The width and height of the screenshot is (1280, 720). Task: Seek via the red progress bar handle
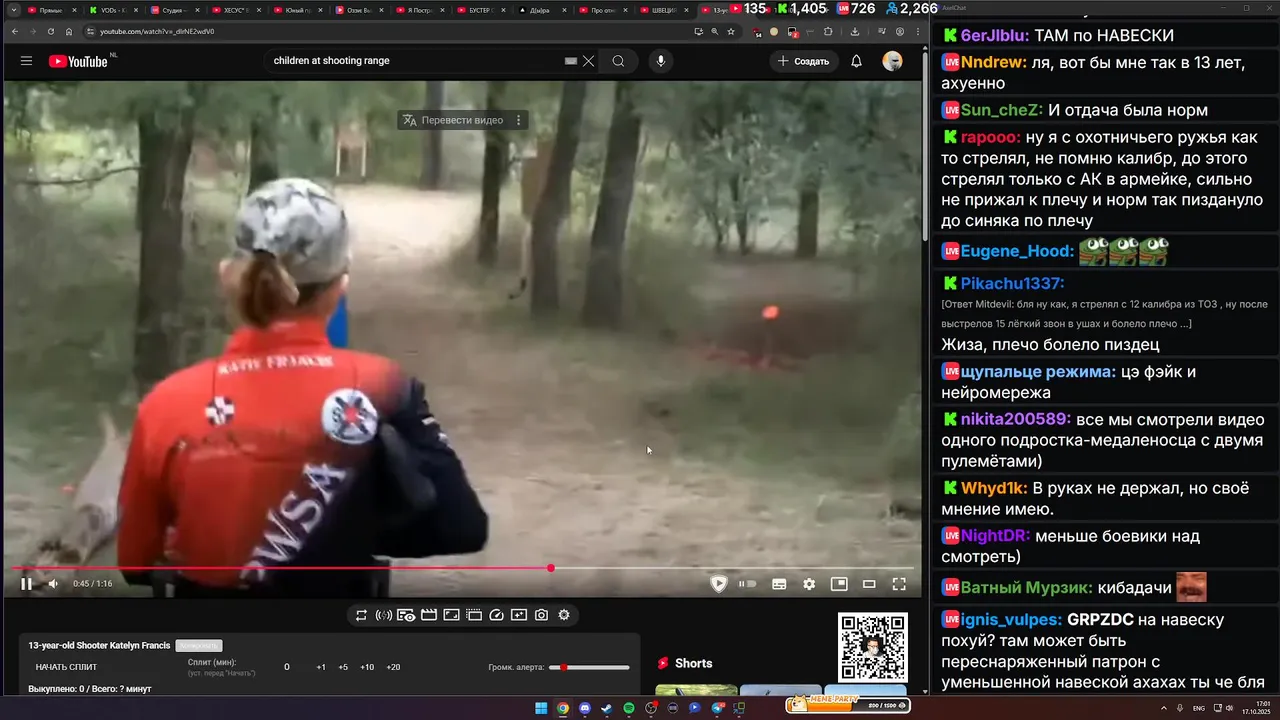[x=550, y=568]
